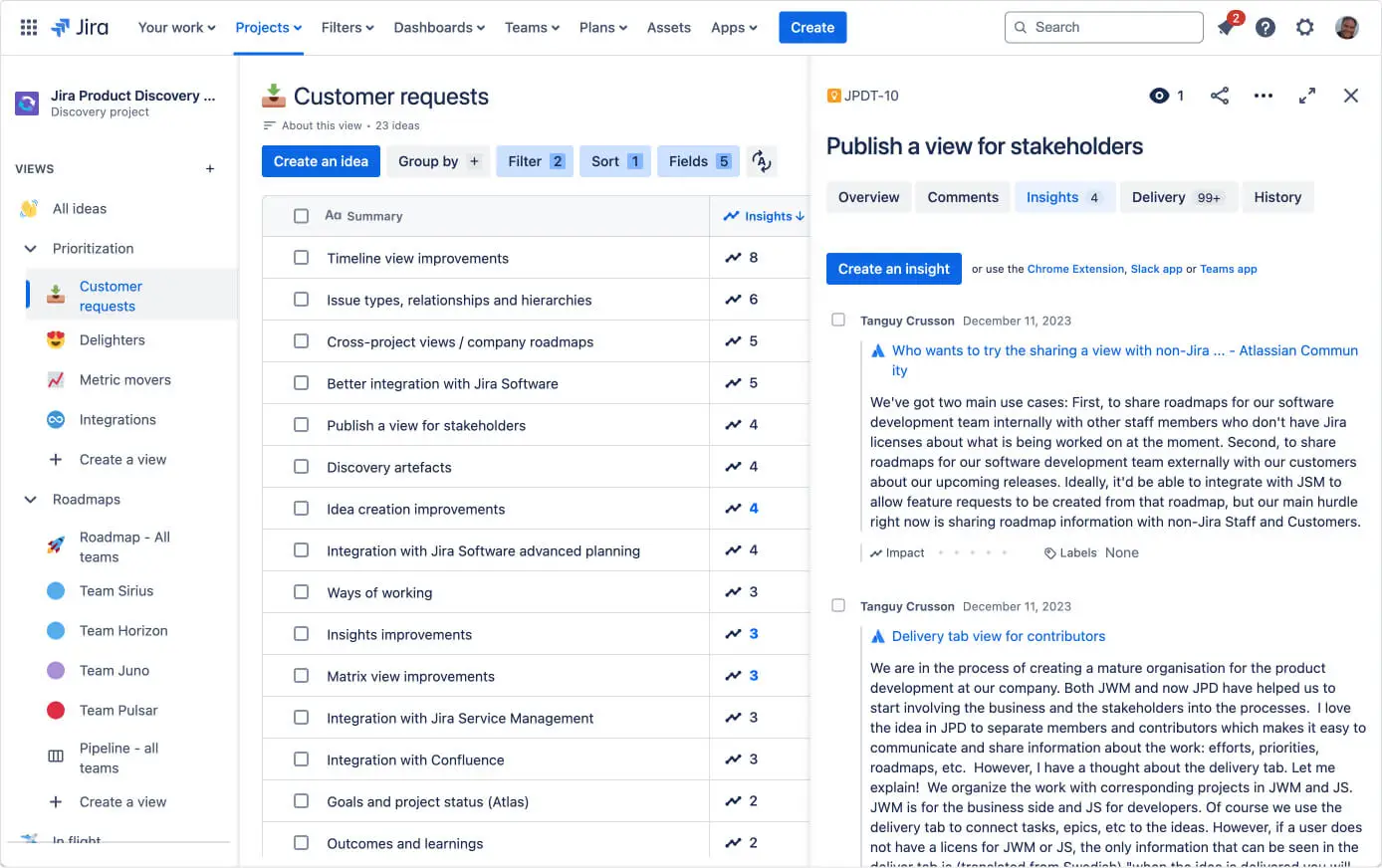Open the Filters dropdown menu

click(x=347, y=27)
